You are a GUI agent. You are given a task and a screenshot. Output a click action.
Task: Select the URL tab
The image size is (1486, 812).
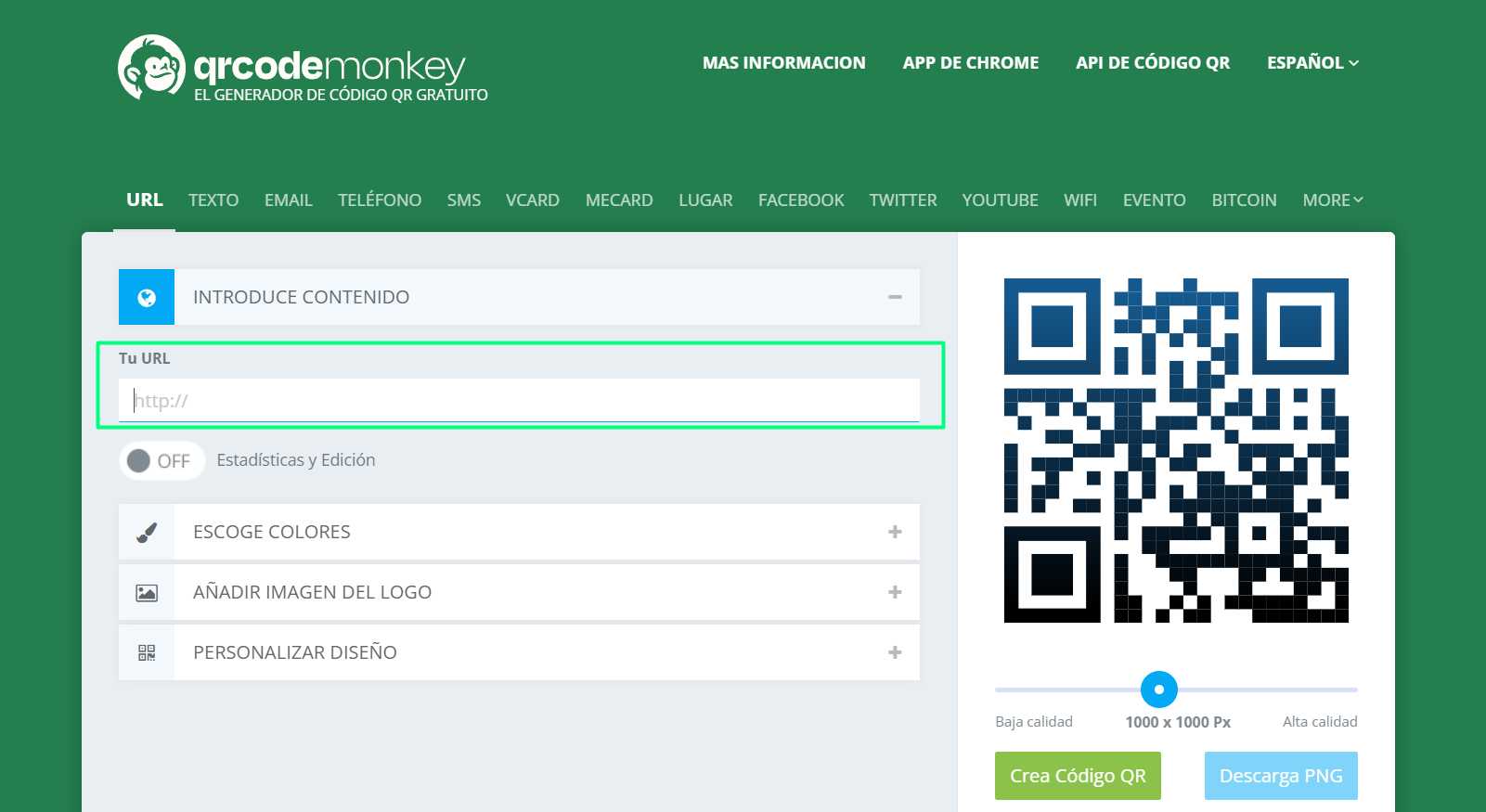point(145,200)
